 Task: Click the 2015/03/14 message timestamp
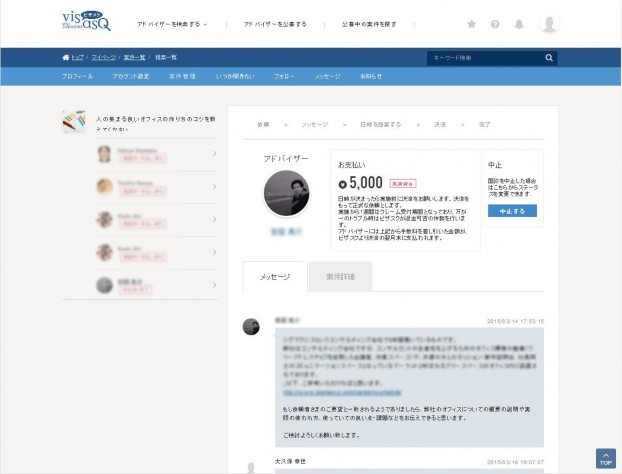point(515,321)
